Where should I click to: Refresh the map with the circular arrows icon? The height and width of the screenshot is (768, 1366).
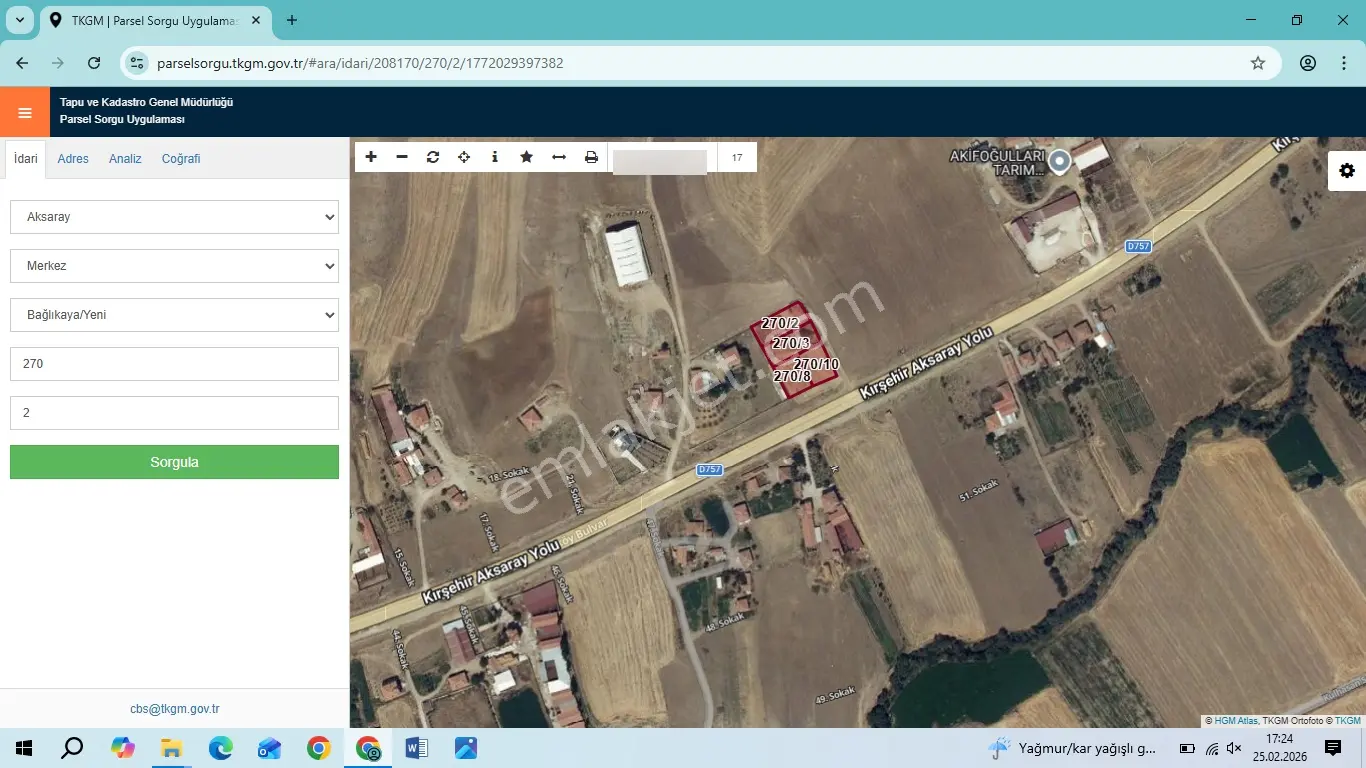tap(433, 157)
